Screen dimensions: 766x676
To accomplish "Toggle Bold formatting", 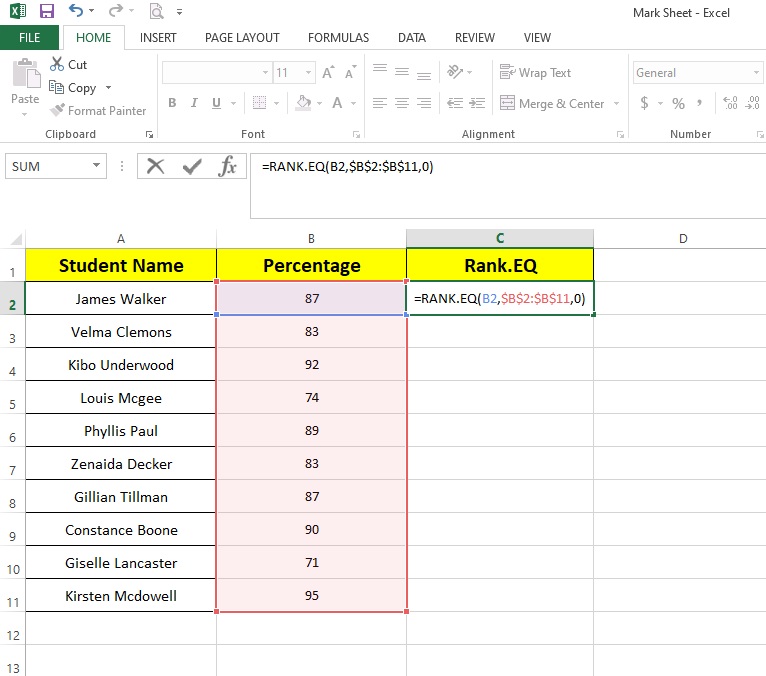I will (172, 103).
